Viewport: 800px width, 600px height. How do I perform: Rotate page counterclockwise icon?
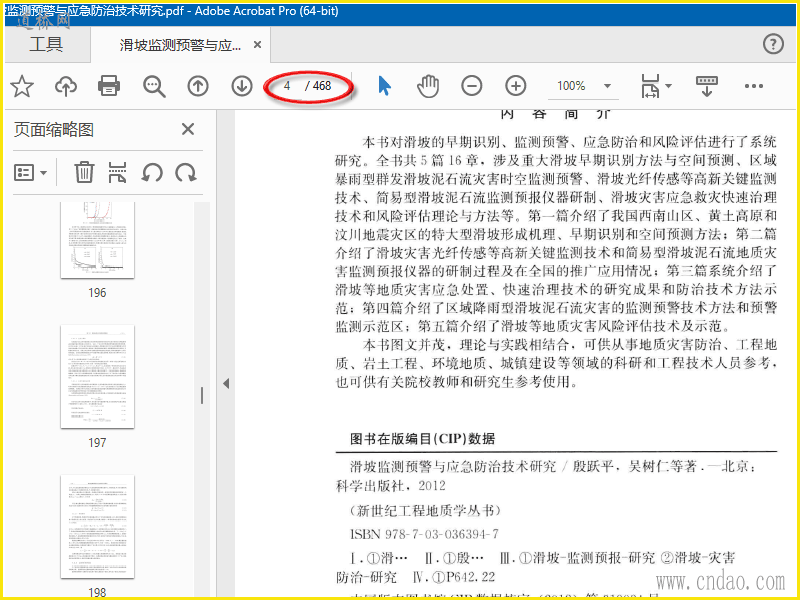(152, 172)
